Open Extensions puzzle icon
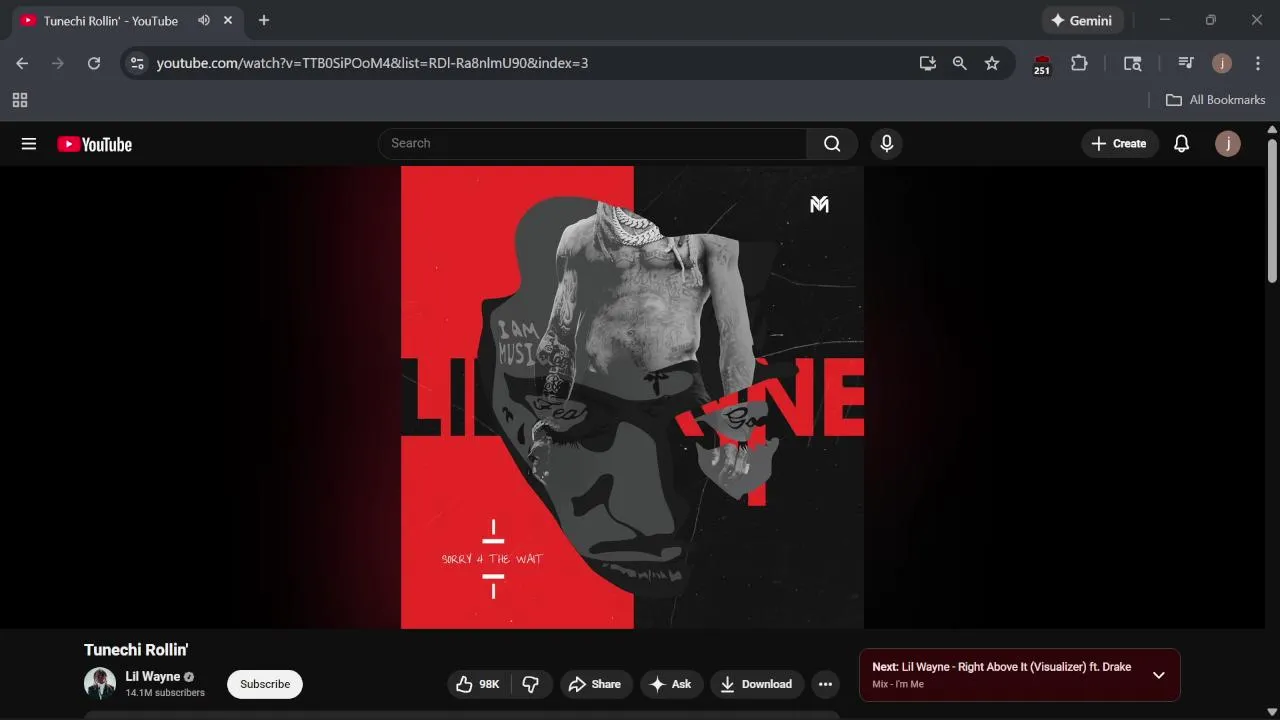This screenshot has width=1280, height=720. (1079, 63)
